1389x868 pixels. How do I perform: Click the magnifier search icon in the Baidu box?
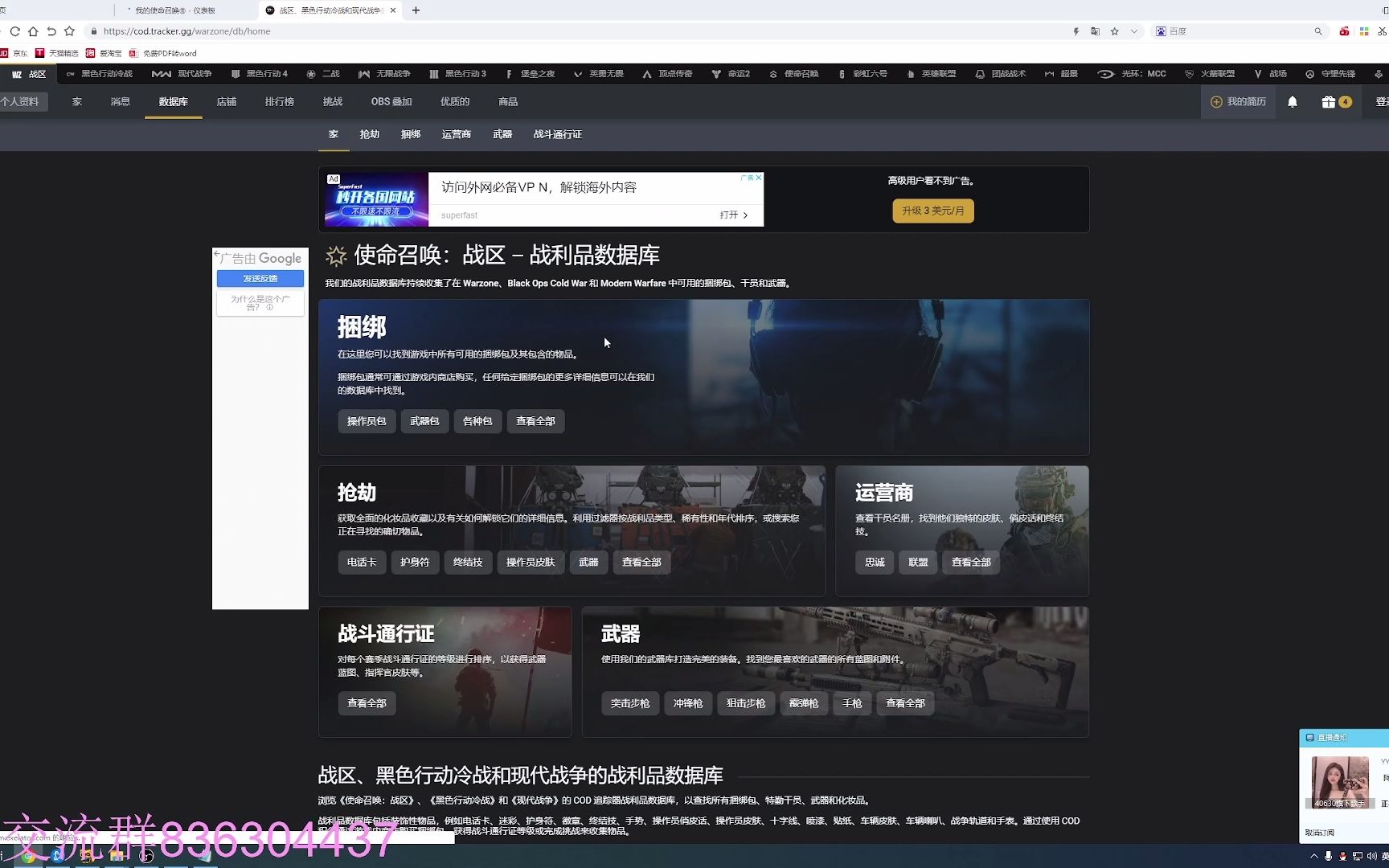(x=1318, y=31)
